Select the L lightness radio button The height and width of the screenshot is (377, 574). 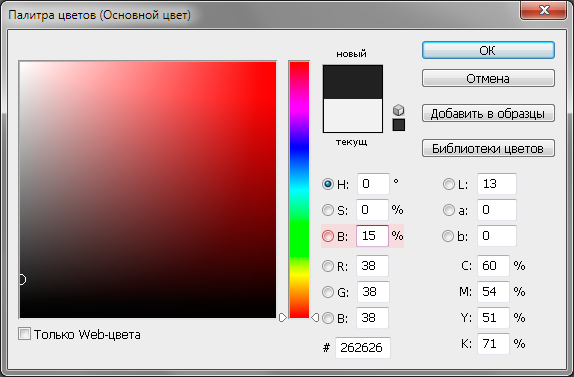coord(448,184)
